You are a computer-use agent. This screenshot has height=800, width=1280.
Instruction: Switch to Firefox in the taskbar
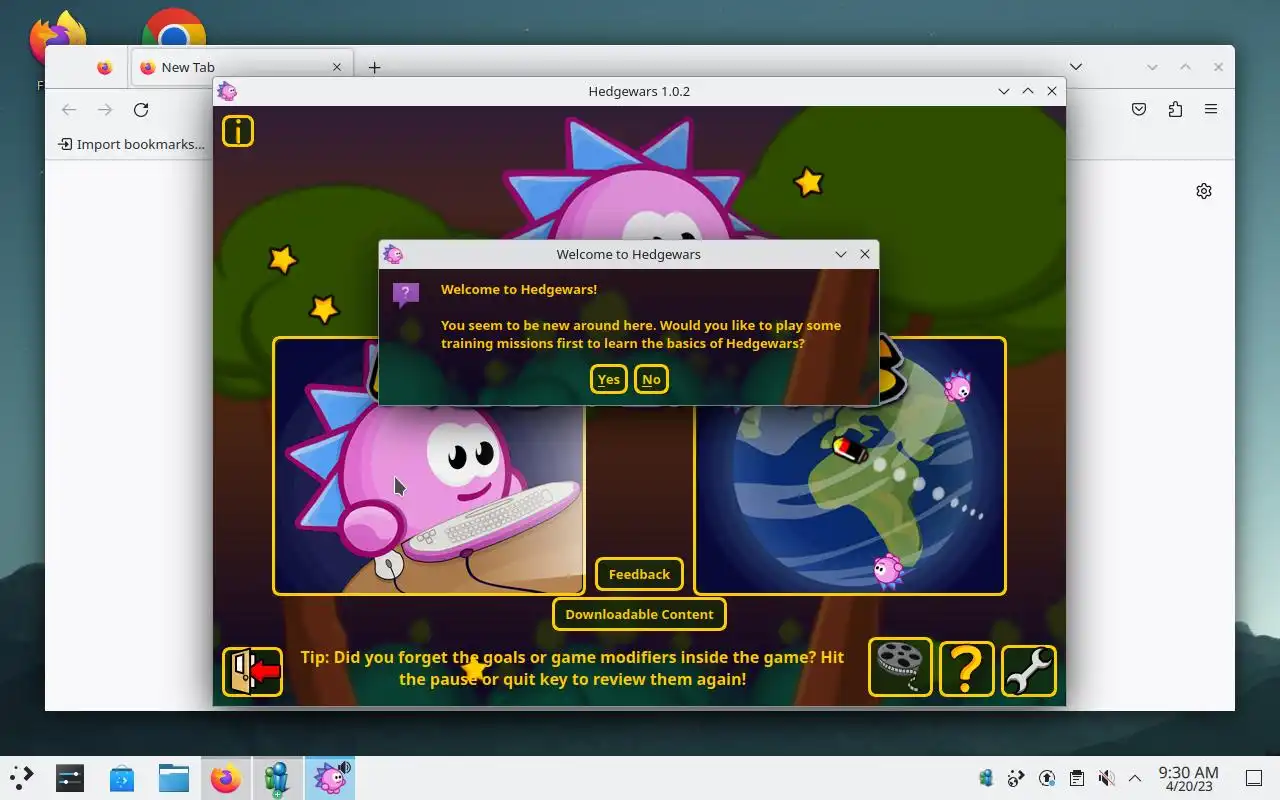(x=226, y=778)
